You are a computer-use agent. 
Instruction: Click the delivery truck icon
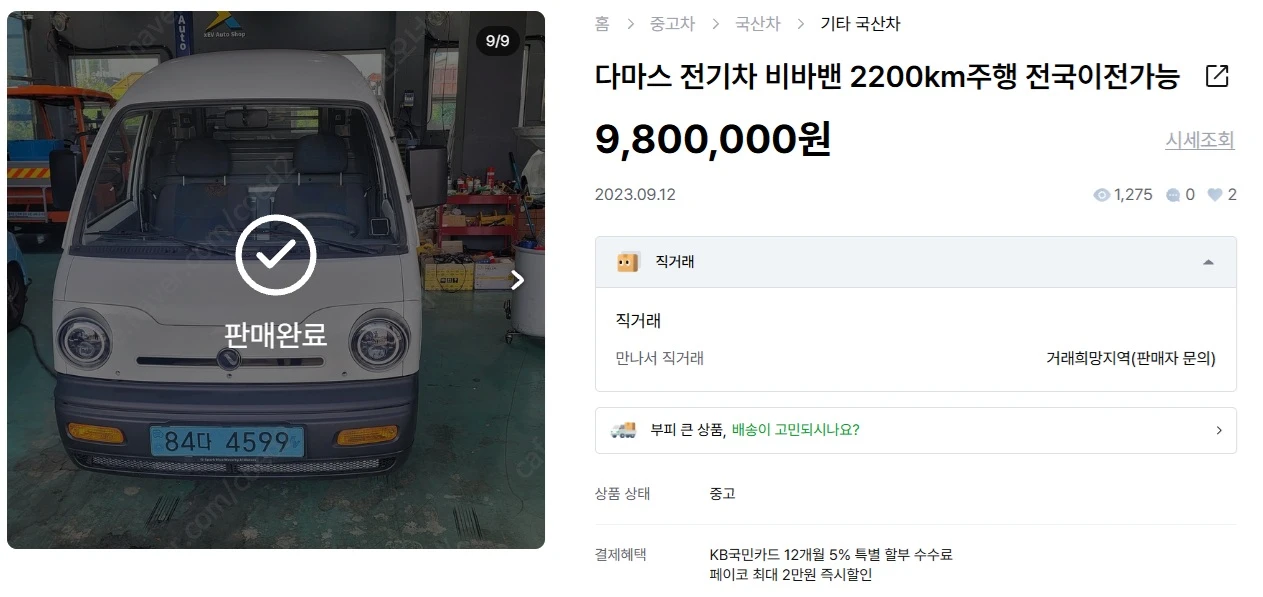click(x=623, y=430)
